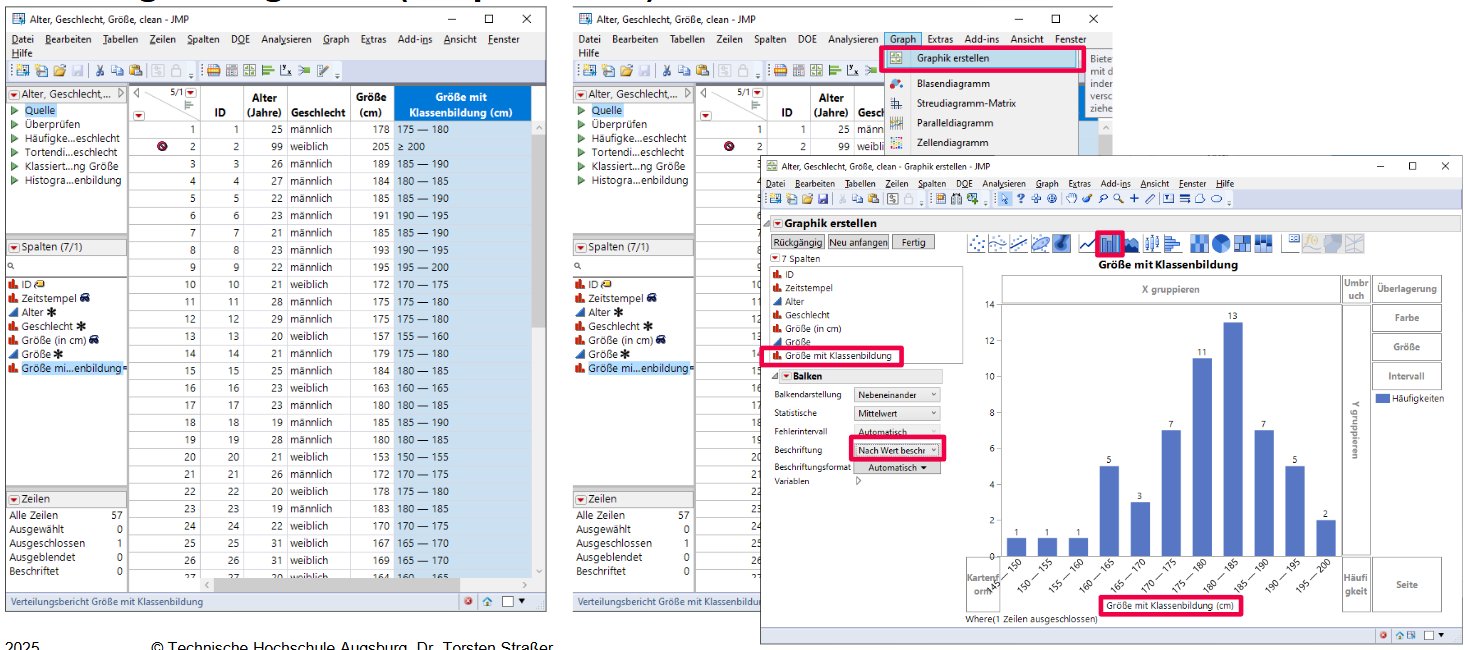The image size is (1465, 650).
Task: Select the points scatter element icon
Action: 977,243
